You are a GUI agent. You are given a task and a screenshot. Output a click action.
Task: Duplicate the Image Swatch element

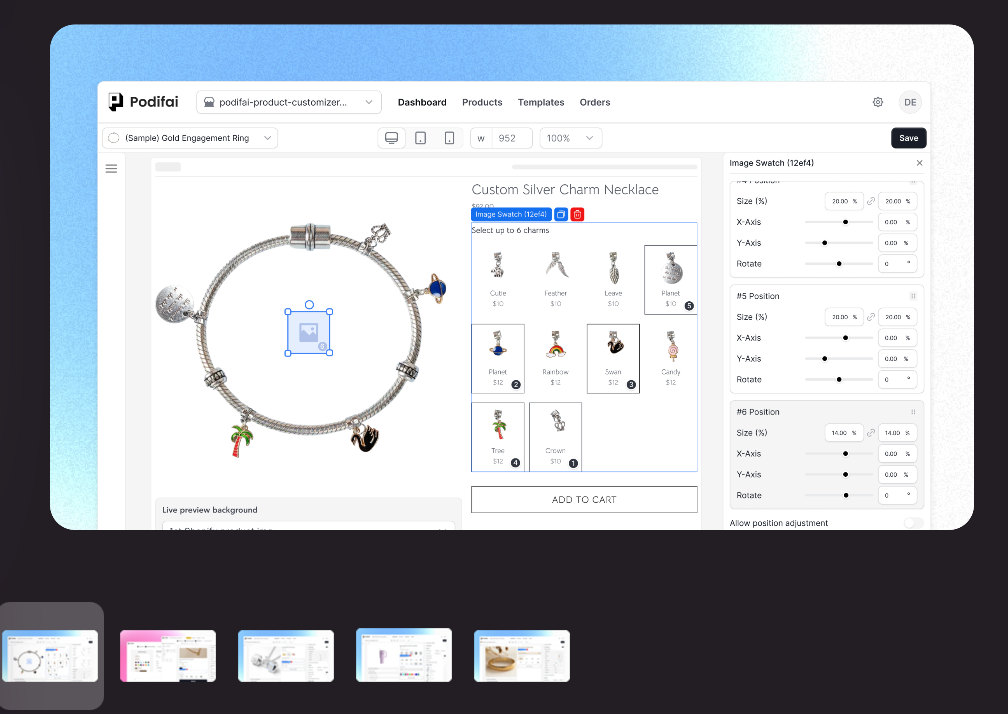(x=561, y=214)
